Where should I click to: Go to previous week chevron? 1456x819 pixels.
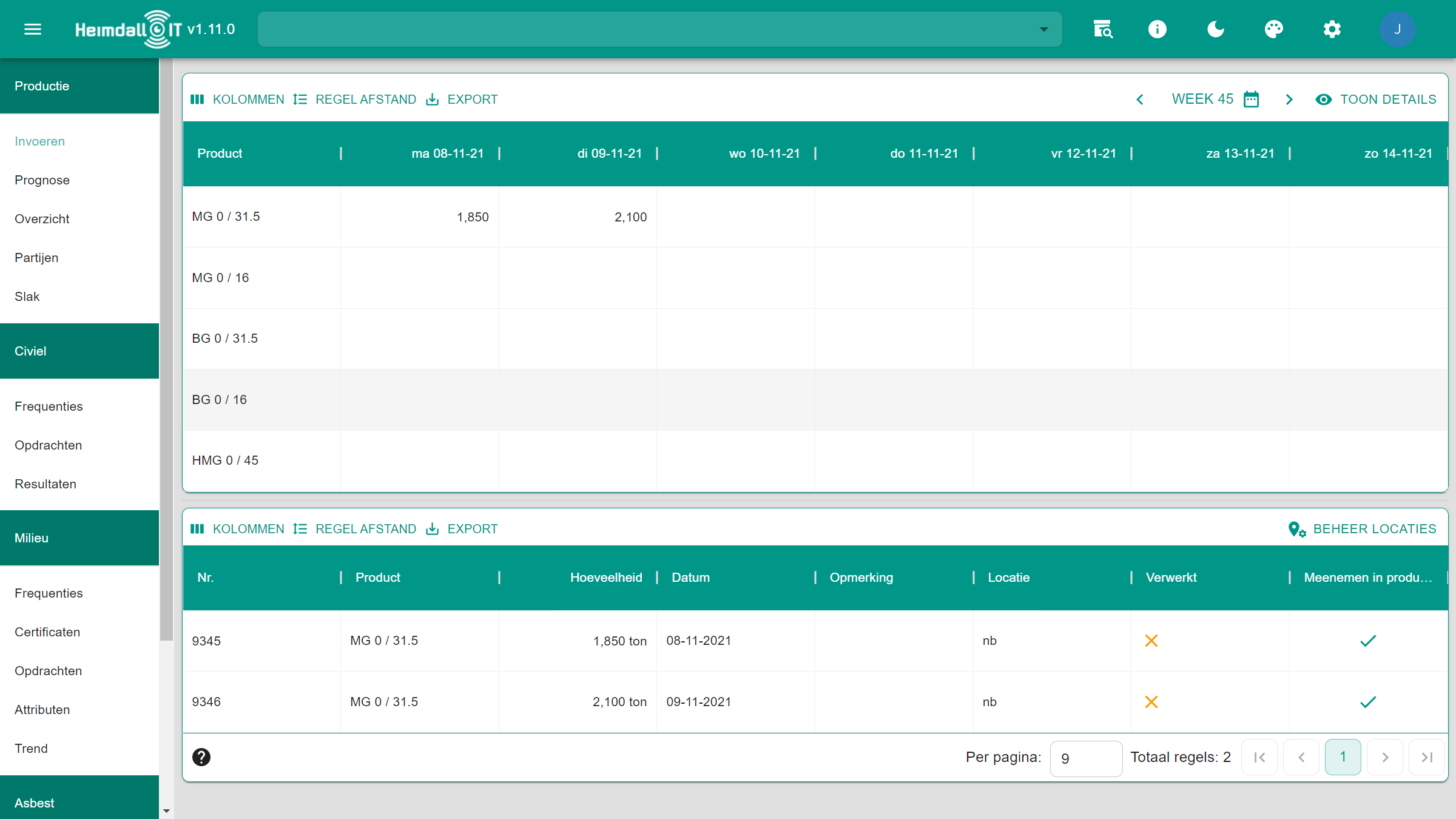(x=1140, y=99)
